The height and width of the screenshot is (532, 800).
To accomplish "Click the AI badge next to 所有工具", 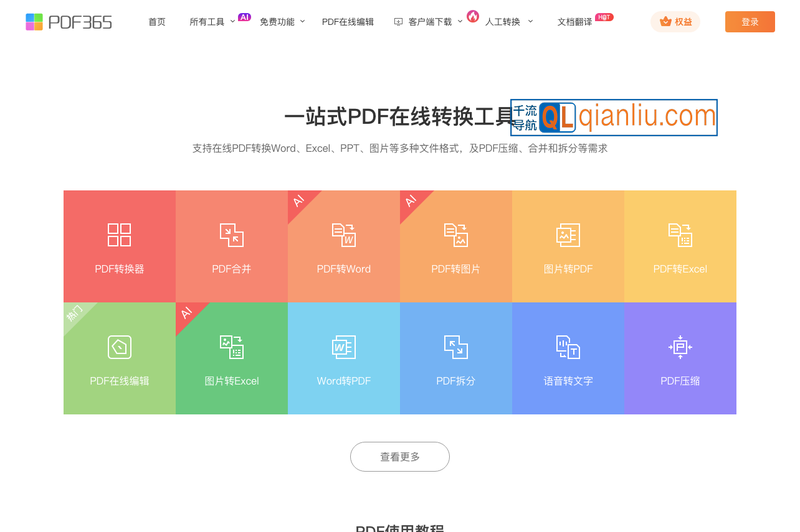I will tap(244, 17).
